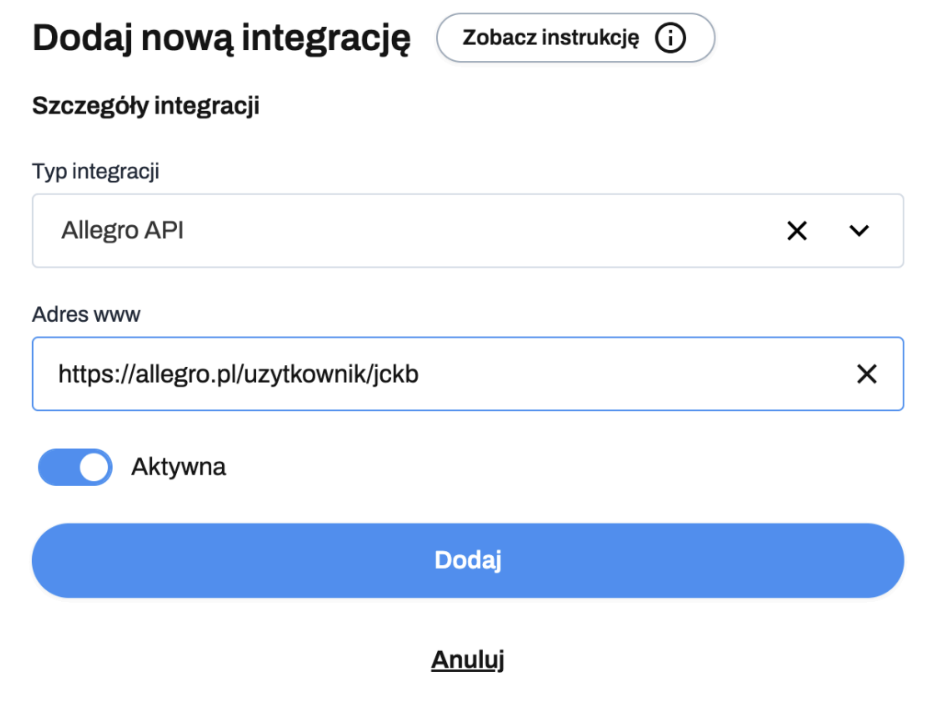Cancel with the Anuluj link
Image resolution: width=945 pixels, height=710 pixels.
(x=468, y=660)
